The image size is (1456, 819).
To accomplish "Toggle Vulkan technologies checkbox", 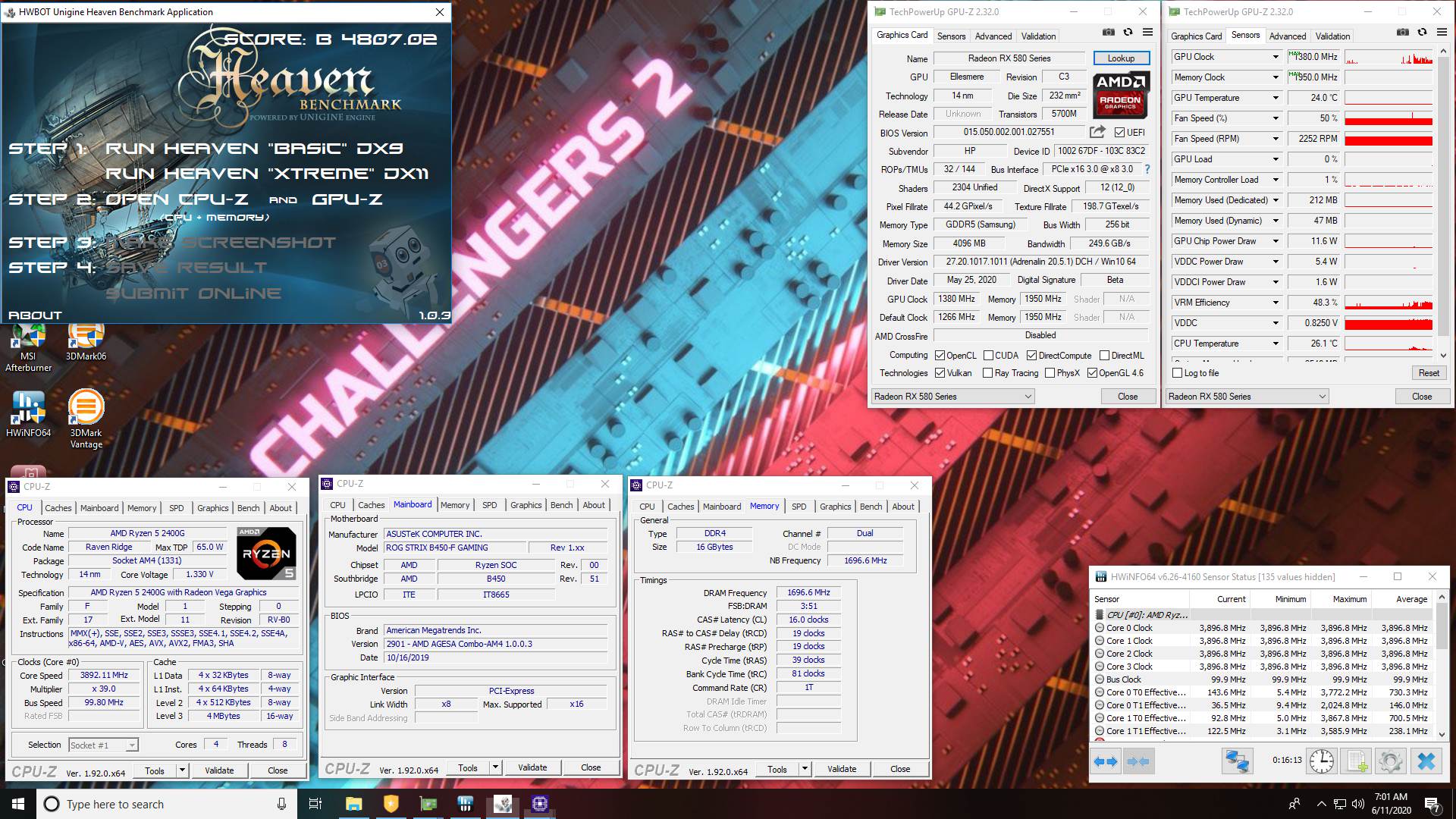I will pyautogui.click(x=940, y=372).
